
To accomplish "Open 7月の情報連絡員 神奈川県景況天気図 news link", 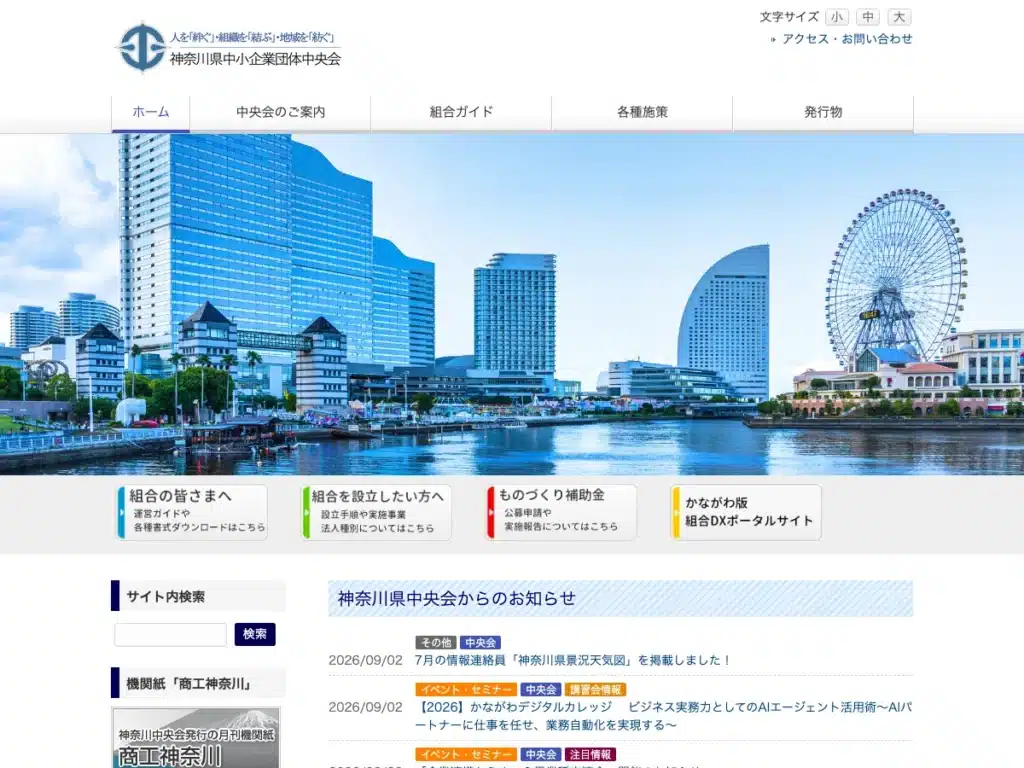I will coord(572,660).
